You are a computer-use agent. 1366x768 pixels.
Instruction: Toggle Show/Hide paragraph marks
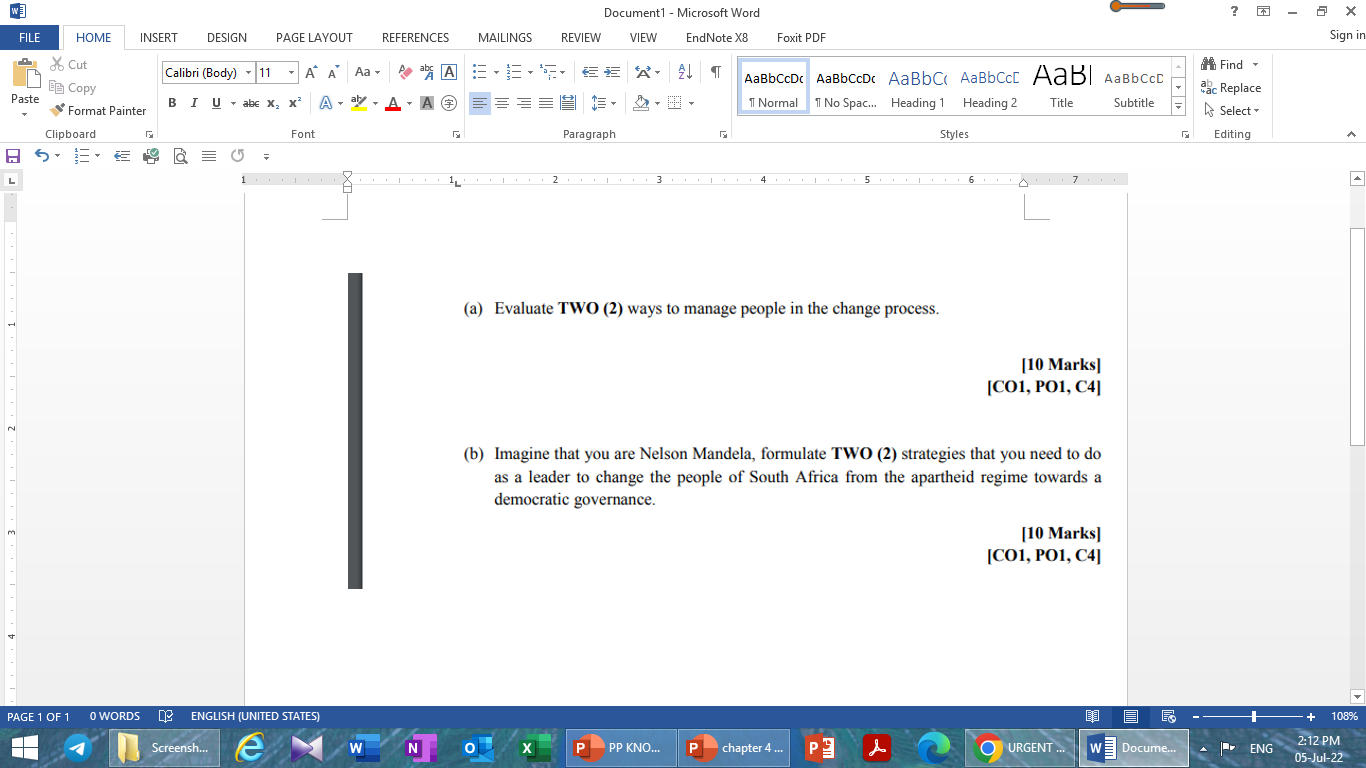[714, 72]
